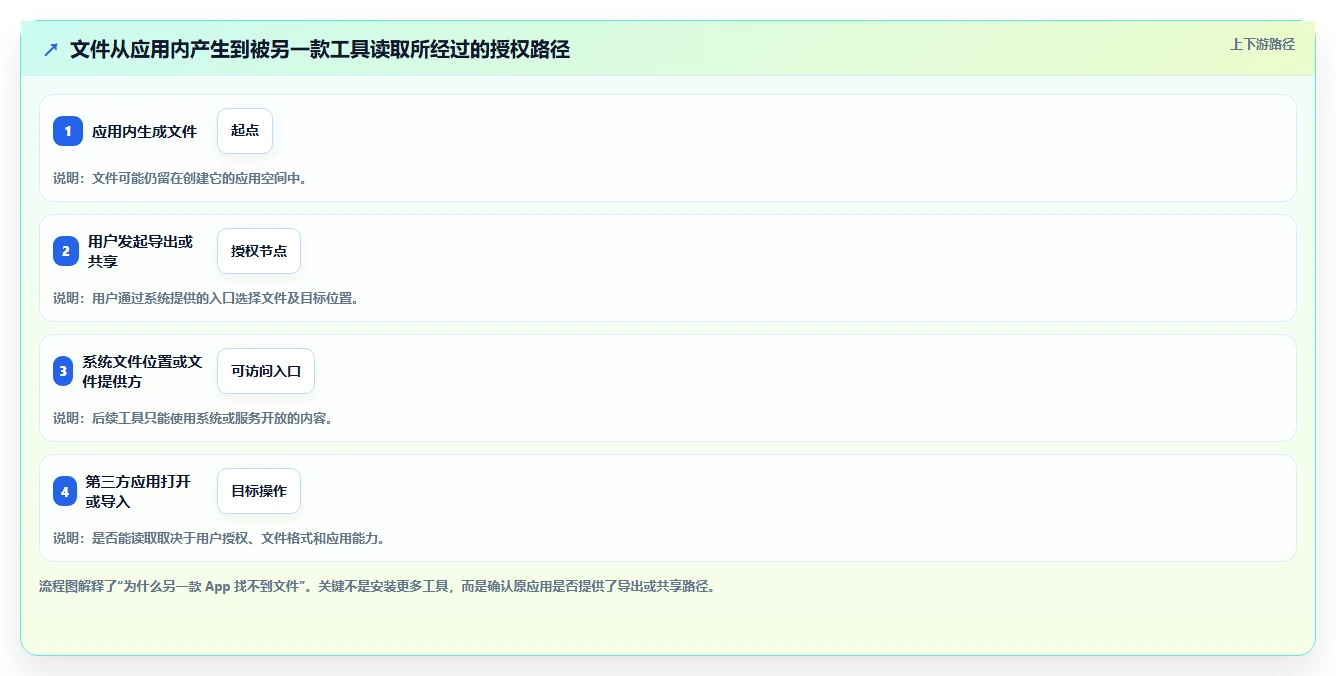Select the step title 用户发起导出或共享
Image resolution: width=1336 pixels, height=676 pixels.
click(x=140, y=251)
